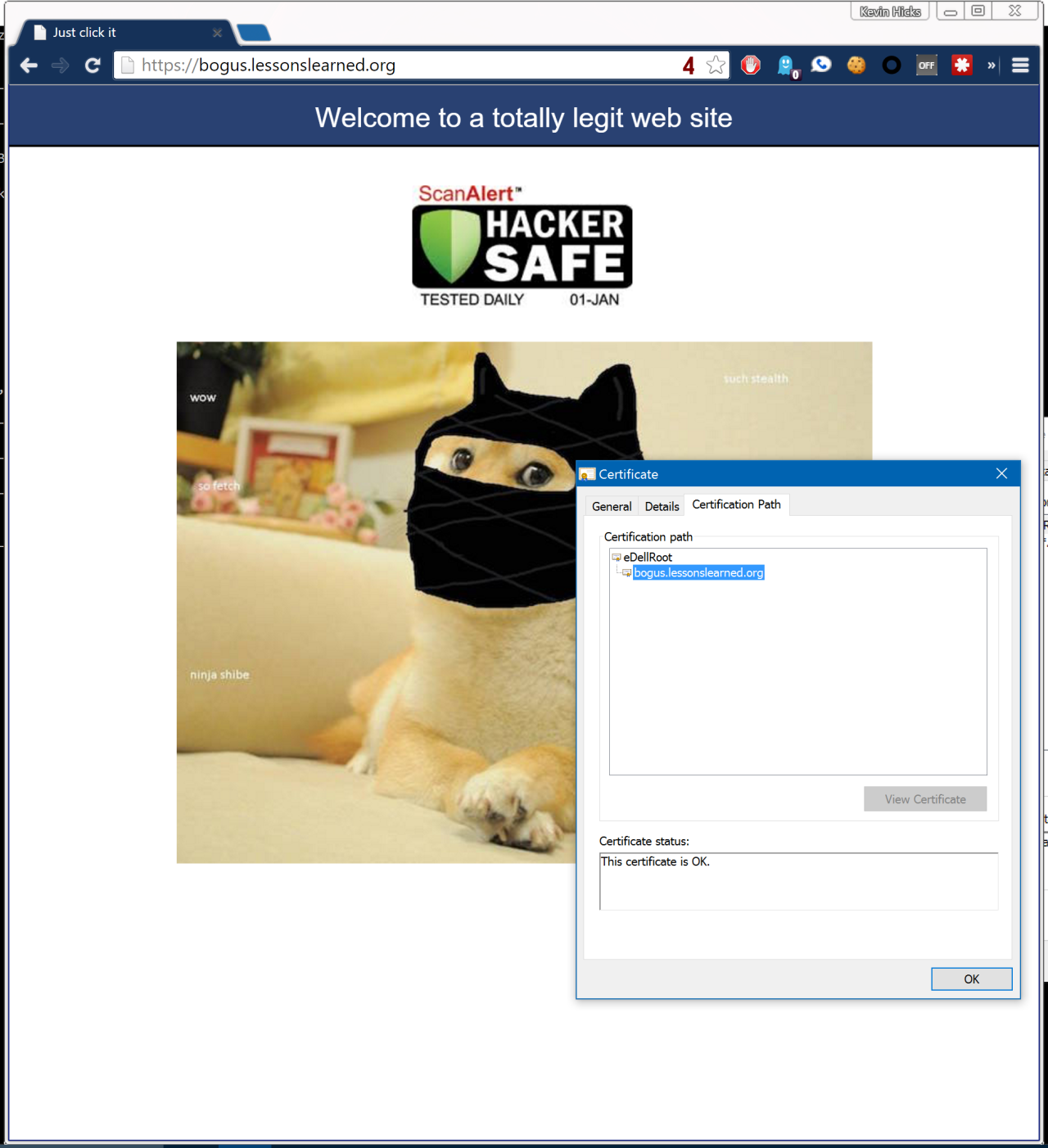Expand the hidden extensions overflow chevron
The height and width of the screenshot is (1148, 1048).
tap(992, 66)
